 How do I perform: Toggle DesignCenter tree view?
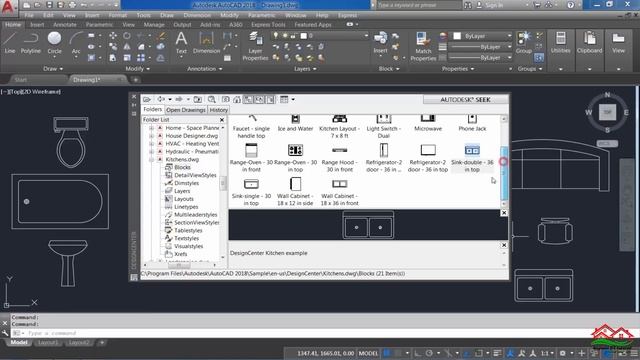(248, 99)
